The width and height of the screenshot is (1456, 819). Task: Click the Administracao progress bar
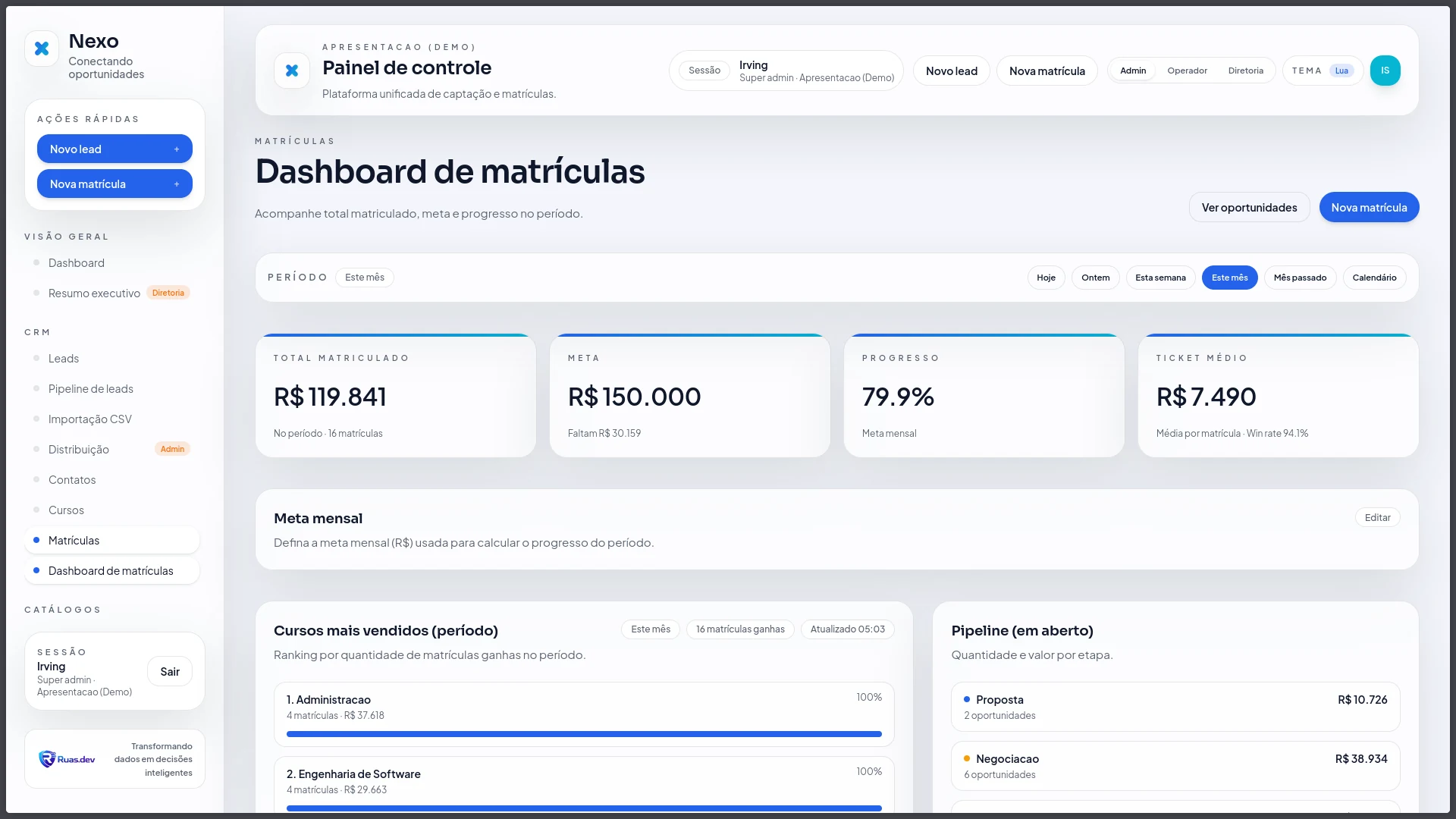click(x=584, y=734)
